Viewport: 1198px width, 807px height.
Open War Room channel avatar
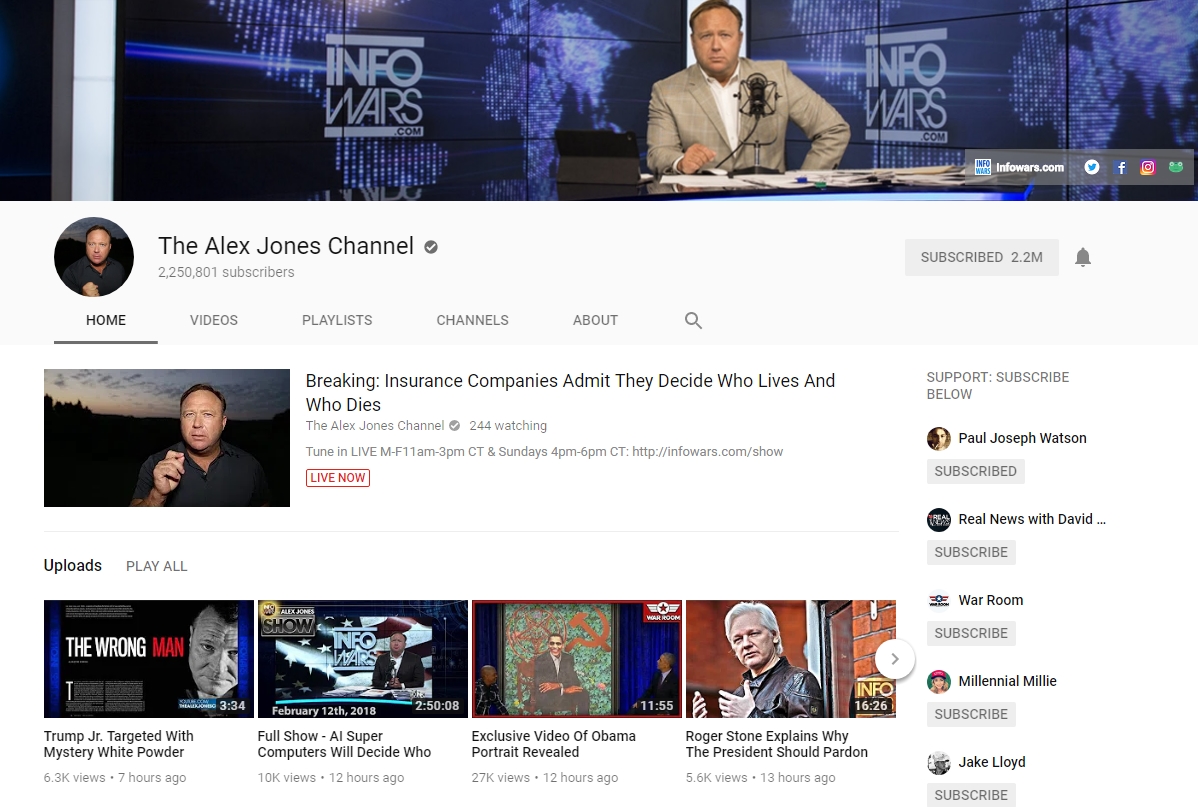click(x=939, y=600)
